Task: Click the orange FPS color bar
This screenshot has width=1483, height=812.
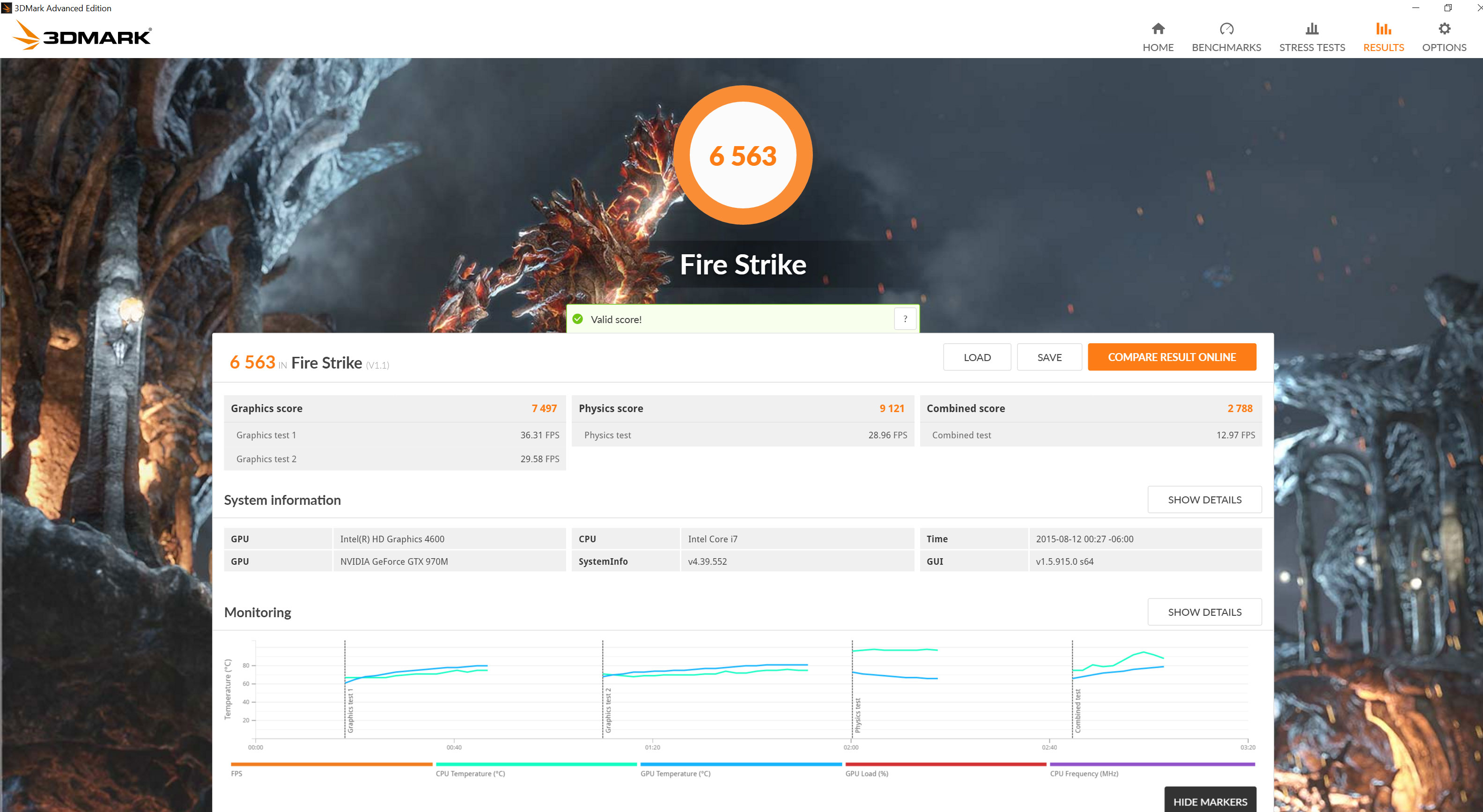Action: click(x=331, y=764)
